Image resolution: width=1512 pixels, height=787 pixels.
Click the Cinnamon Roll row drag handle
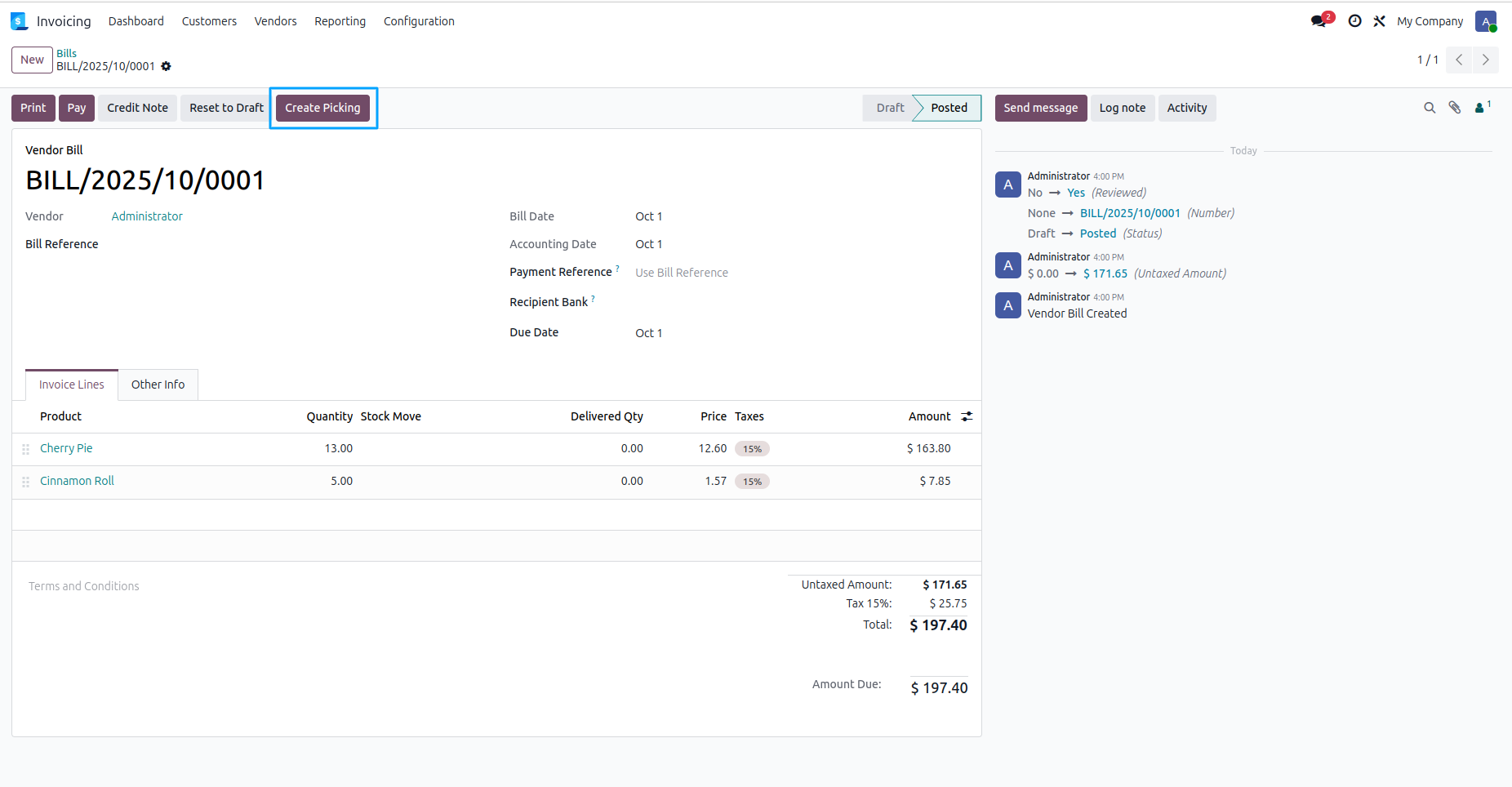pyautogui.click(x=26, y=482)
